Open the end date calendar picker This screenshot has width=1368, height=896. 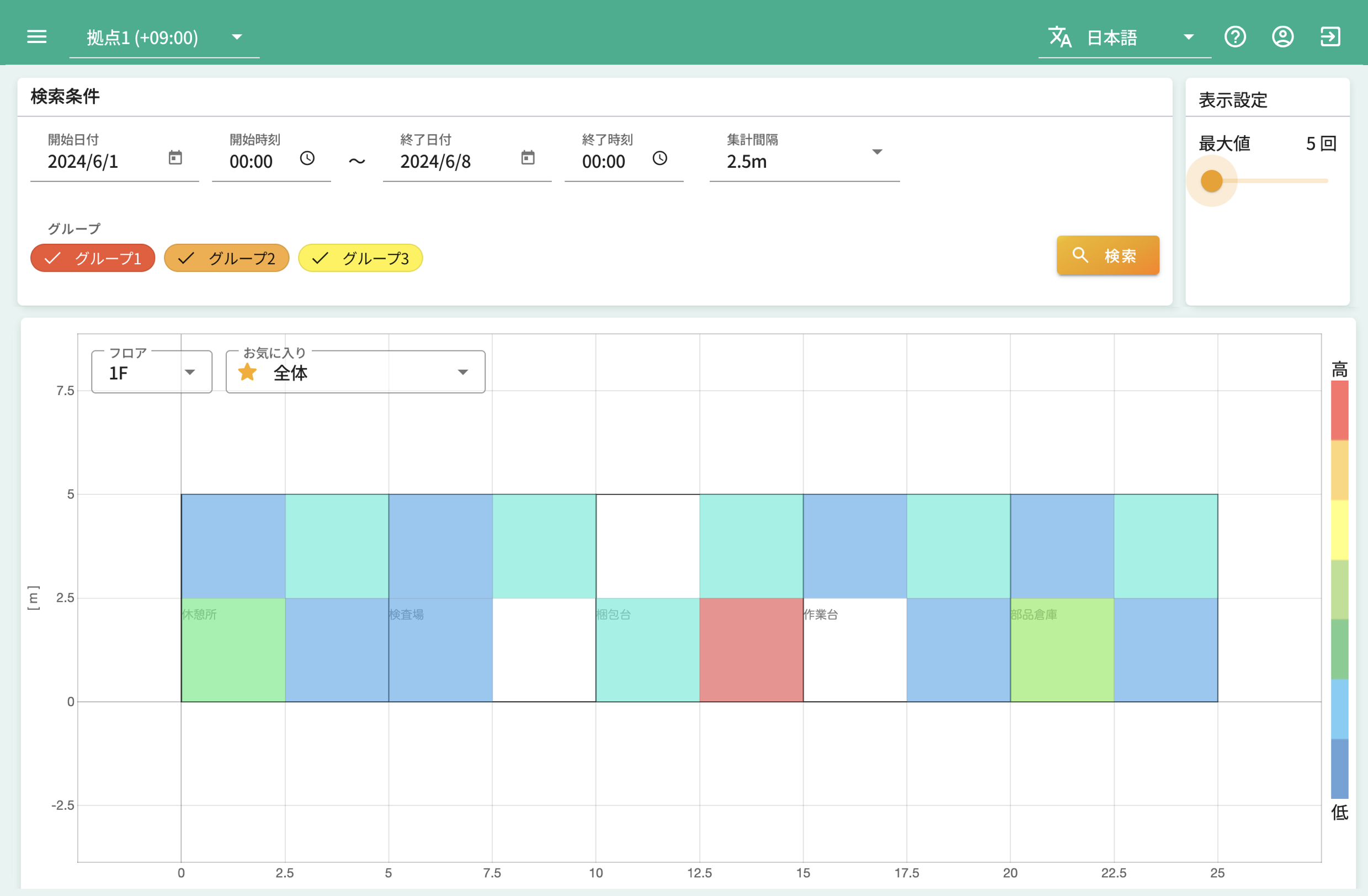click(528, 157)
